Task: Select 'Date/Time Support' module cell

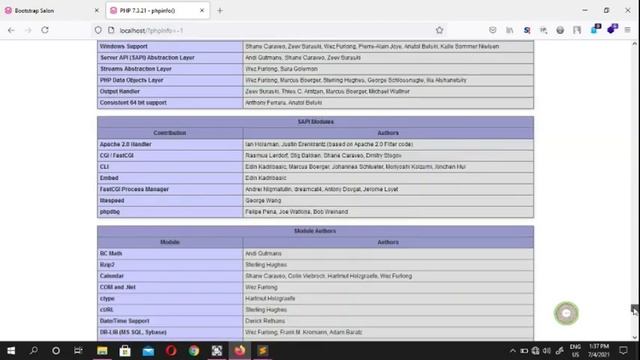Action: coord(170,321)
